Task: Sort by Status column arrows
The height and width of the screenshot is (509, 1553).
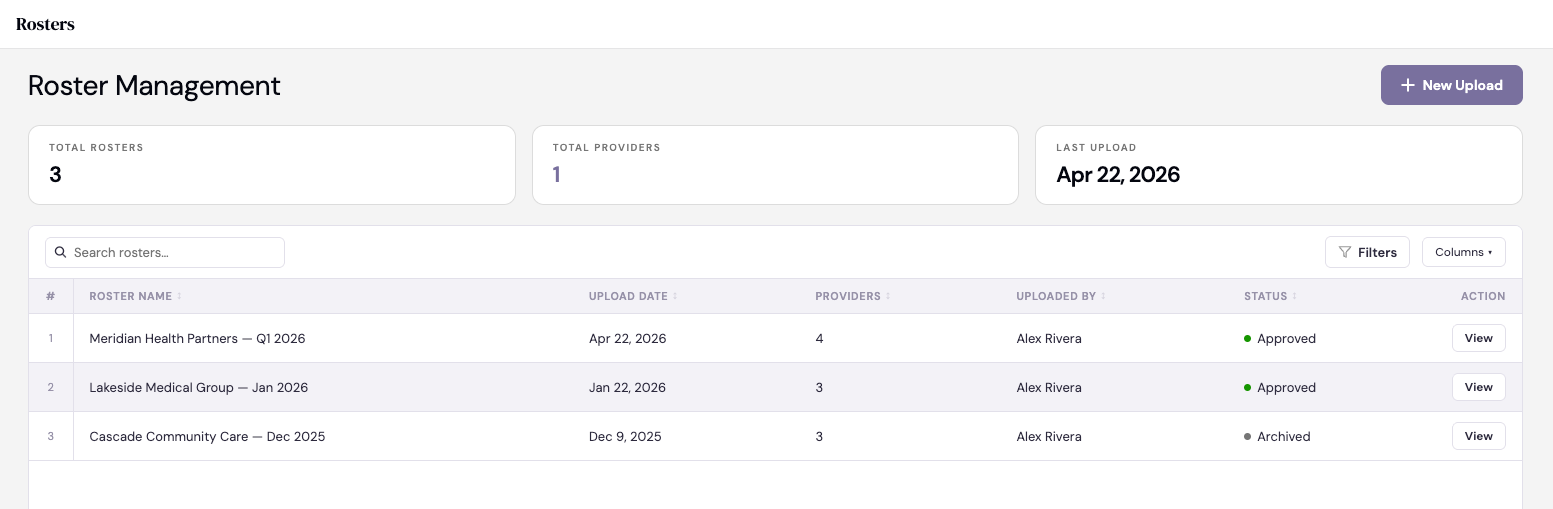Action: pyautogui.click(x=1295, y=297)
